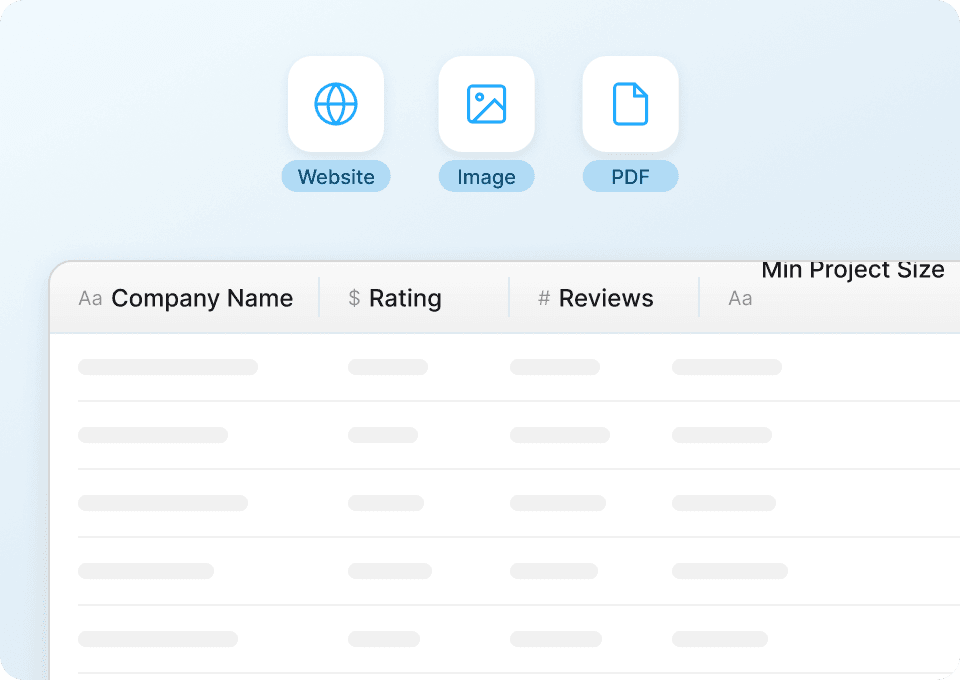960x680 pixels.
Task: Open the Reviews column header
Action: [x=606, y=299]
